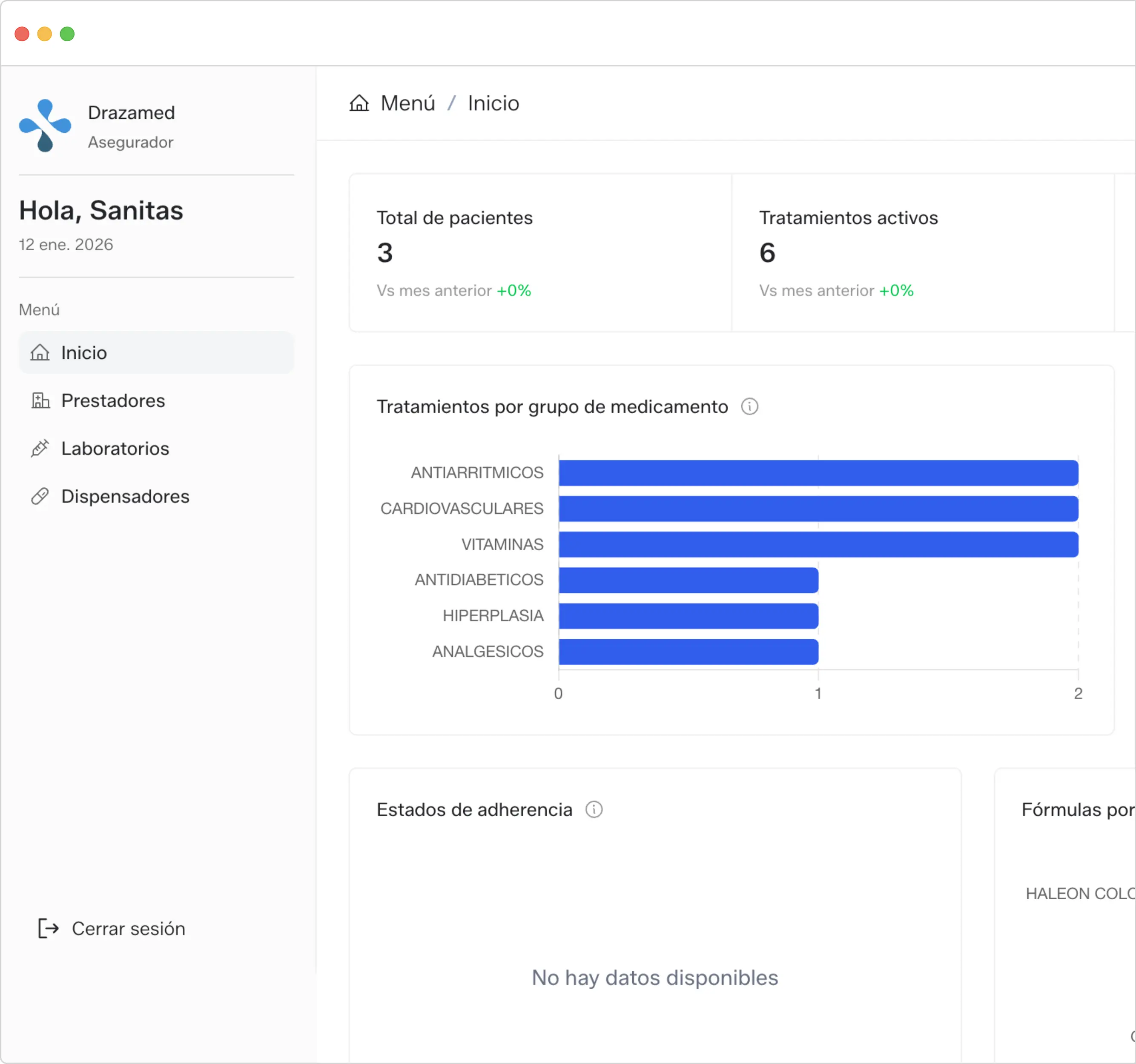Viewport: 1136px width, 1064px height.
Task: Click the Prestadores building icon
Action: tap(40, 400)
